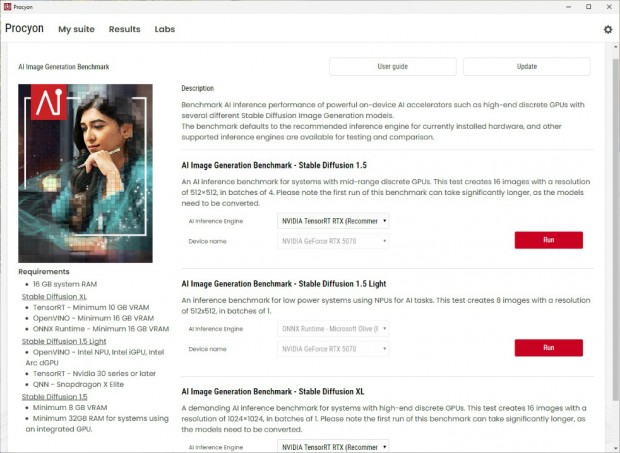The width and height of the screenshot is (620, 453).
Task: Click 'Minimum 8 GB VRAM' line
Action: [x=70, y=407]
